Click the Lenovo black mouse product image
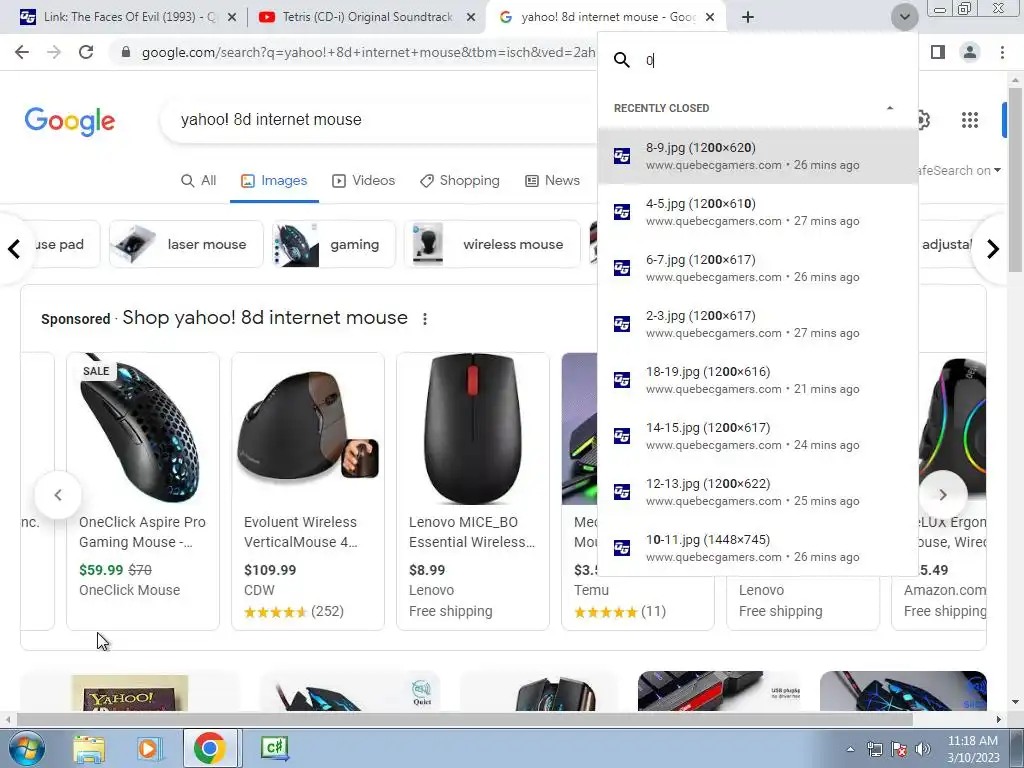The image size is (1024, 768). point(473,428)
